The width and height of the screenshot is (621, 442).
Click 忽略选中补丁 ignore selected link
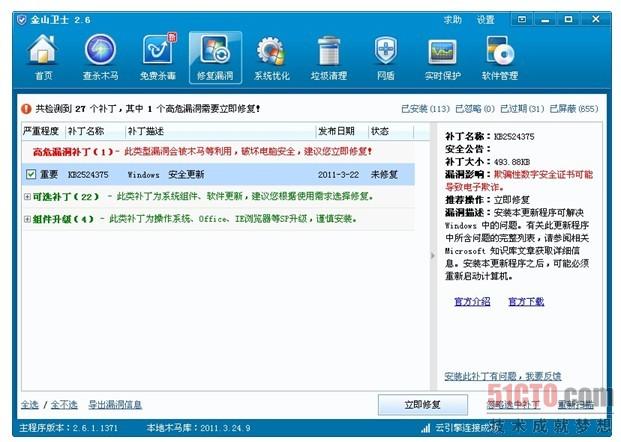click(x=513, y=405)
